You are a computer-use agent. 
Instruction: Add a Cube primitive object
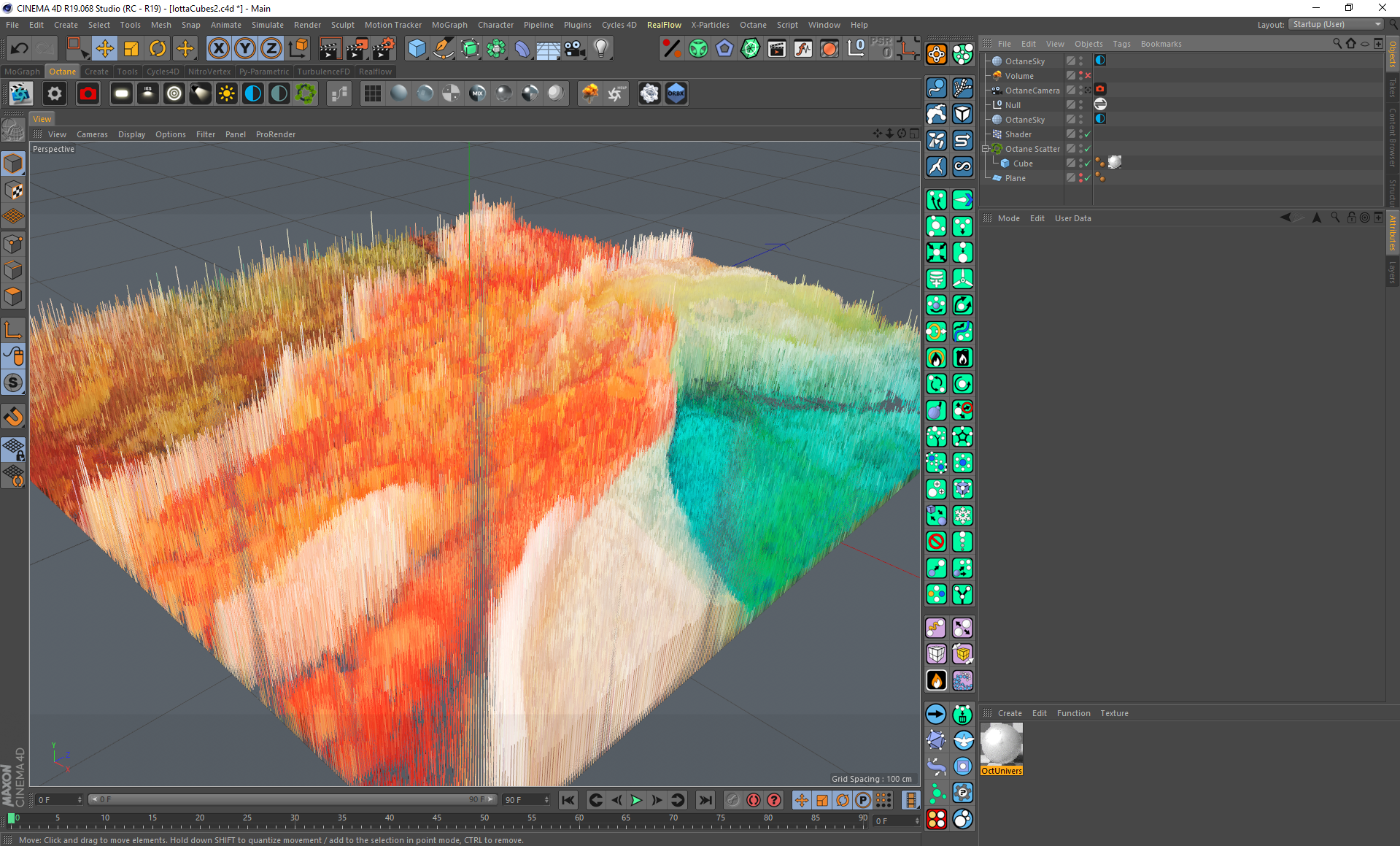coord(417,49)
